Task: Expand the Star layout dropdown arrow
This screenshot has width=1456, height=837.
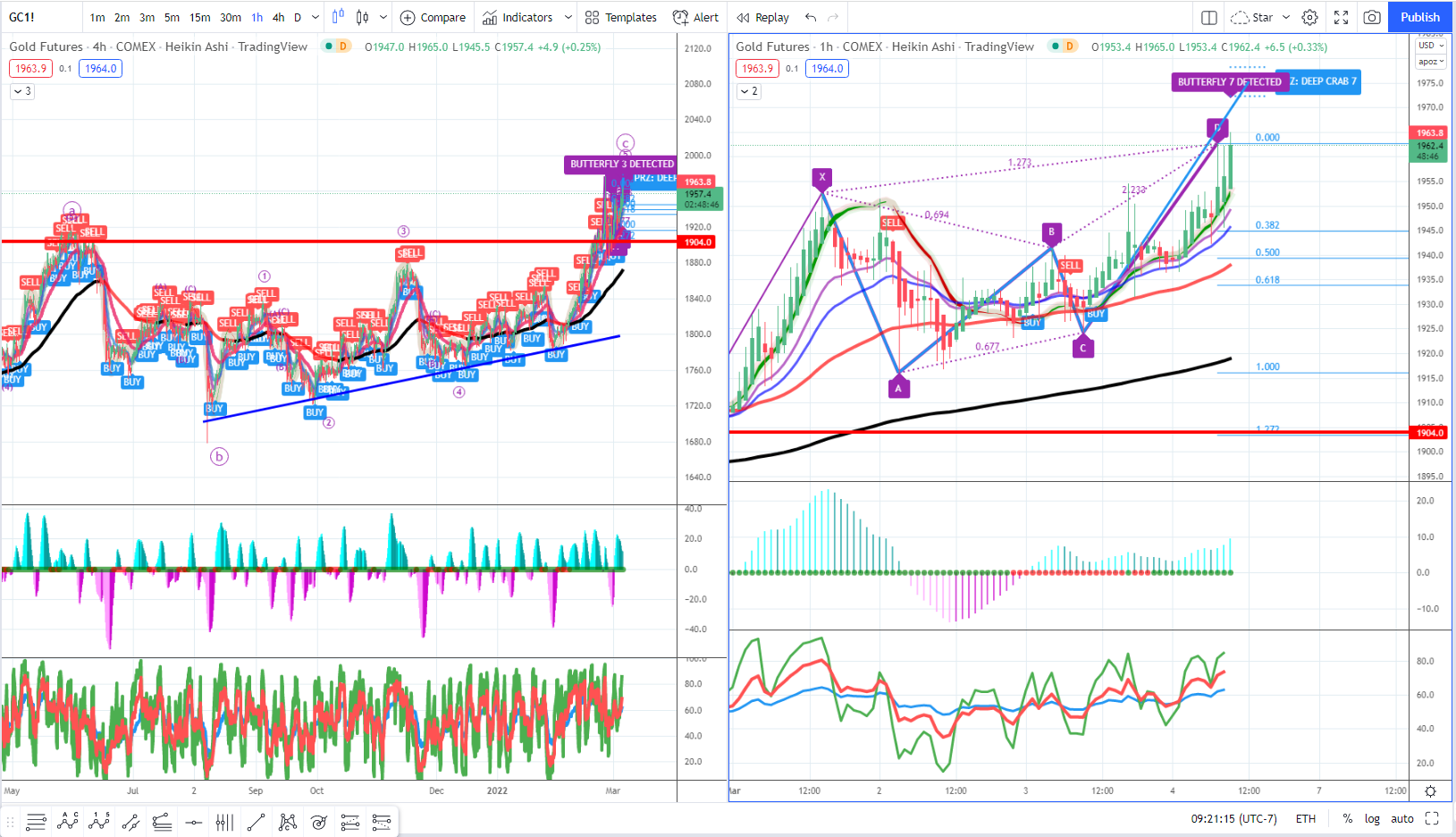Action: [1286, 17]
